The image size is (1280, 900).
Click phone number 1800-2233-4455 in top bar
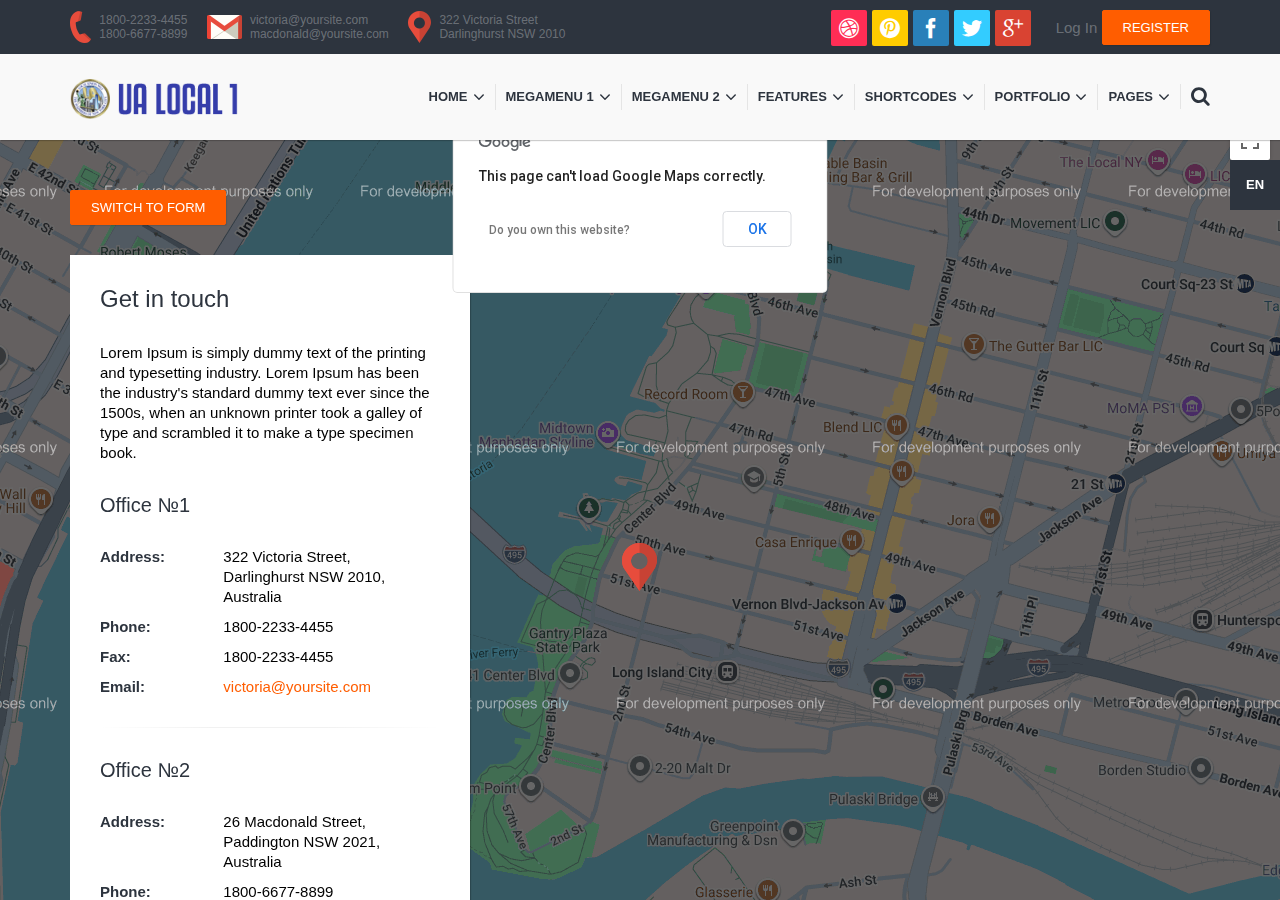click(143, 20)
